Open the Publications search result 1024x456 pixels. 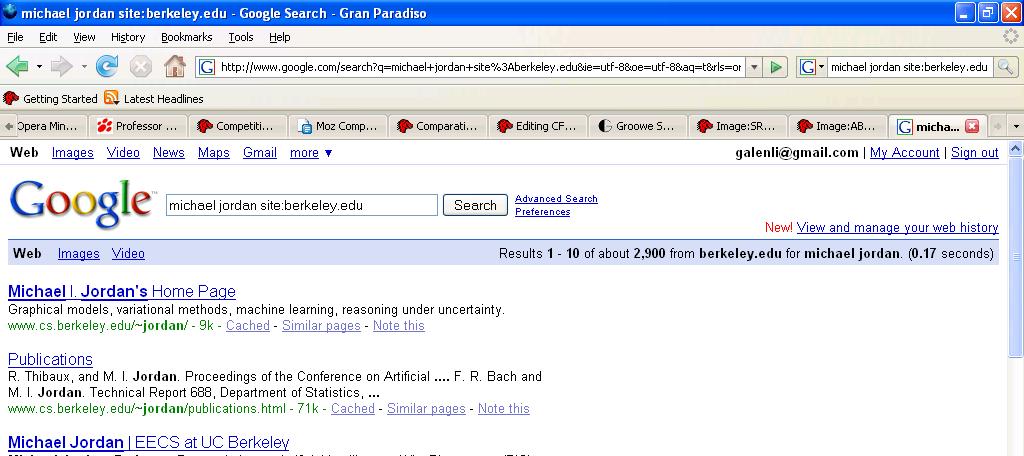pyautogui.click(x=50, y=359)
